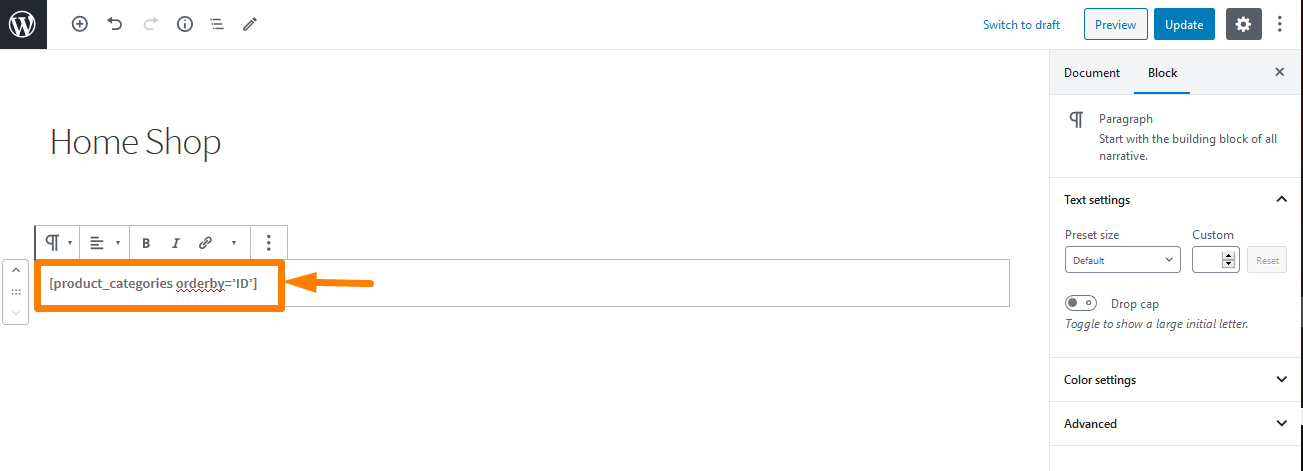The image size is (1303, 471).
Task: Open paragraph block more options
Action: coord(268,243)
